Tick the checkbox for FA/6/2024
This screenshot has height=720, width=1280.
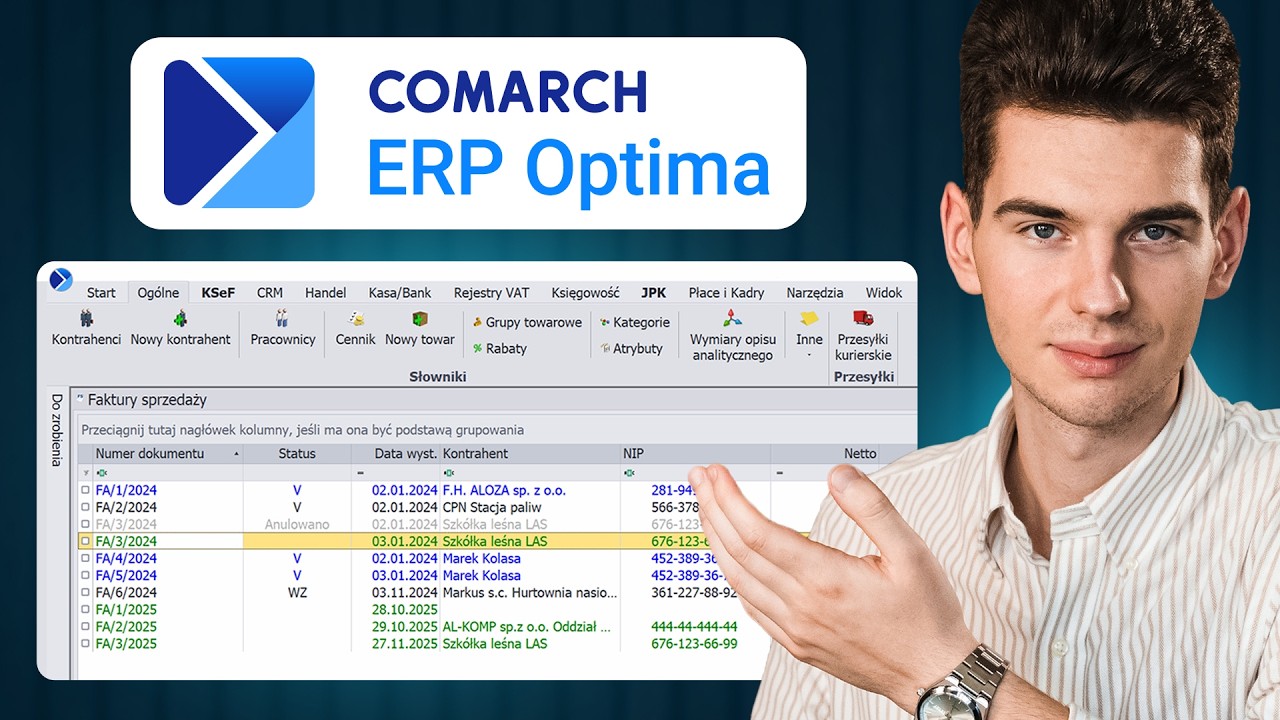pyautogui.click(x=85, y=593)
